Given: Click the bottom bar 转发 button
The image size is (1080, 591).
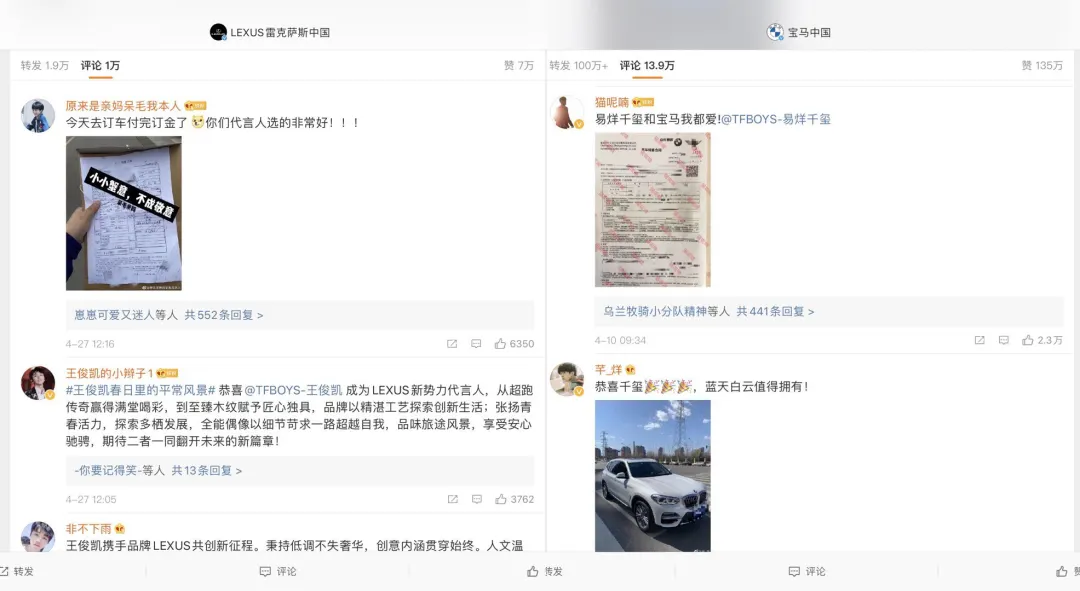Looking at the screenshot, I should point(17,571).
